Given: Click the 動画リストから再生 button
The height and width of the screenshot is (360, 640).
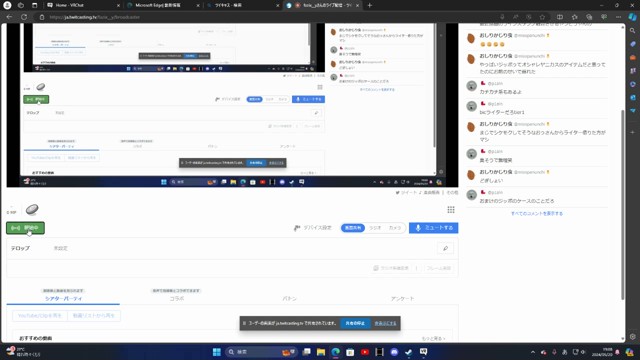Looking at the screenshot, I should (93, 316).
